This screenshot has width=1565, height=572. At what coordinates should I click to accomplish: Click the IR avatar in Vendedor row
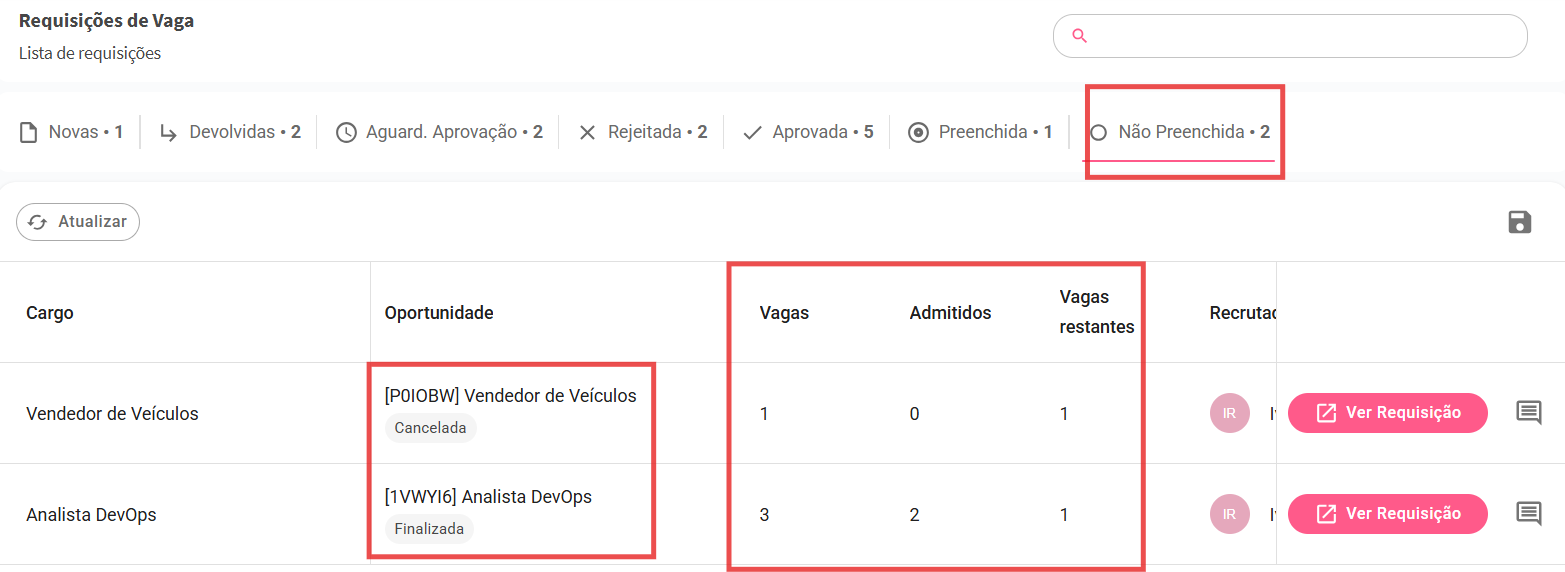tap(1229, 413)
